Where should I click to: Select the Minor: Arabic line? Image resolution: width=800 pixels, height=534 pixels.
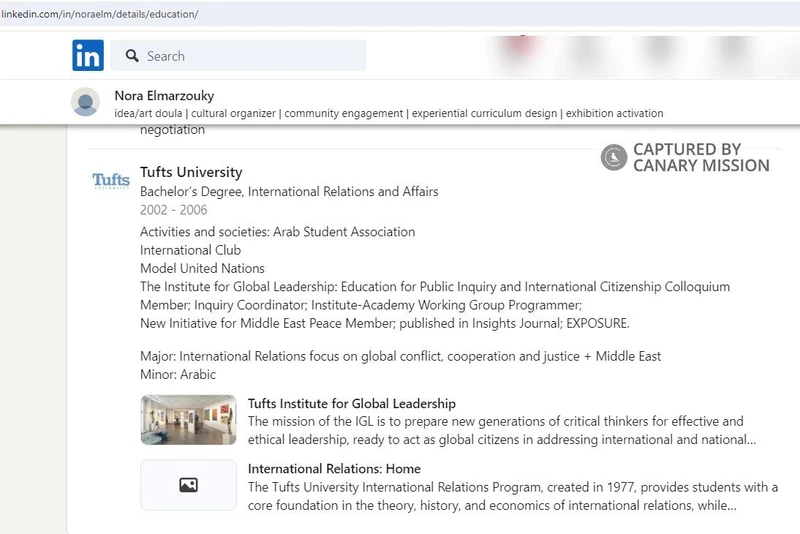pos(178,374)
